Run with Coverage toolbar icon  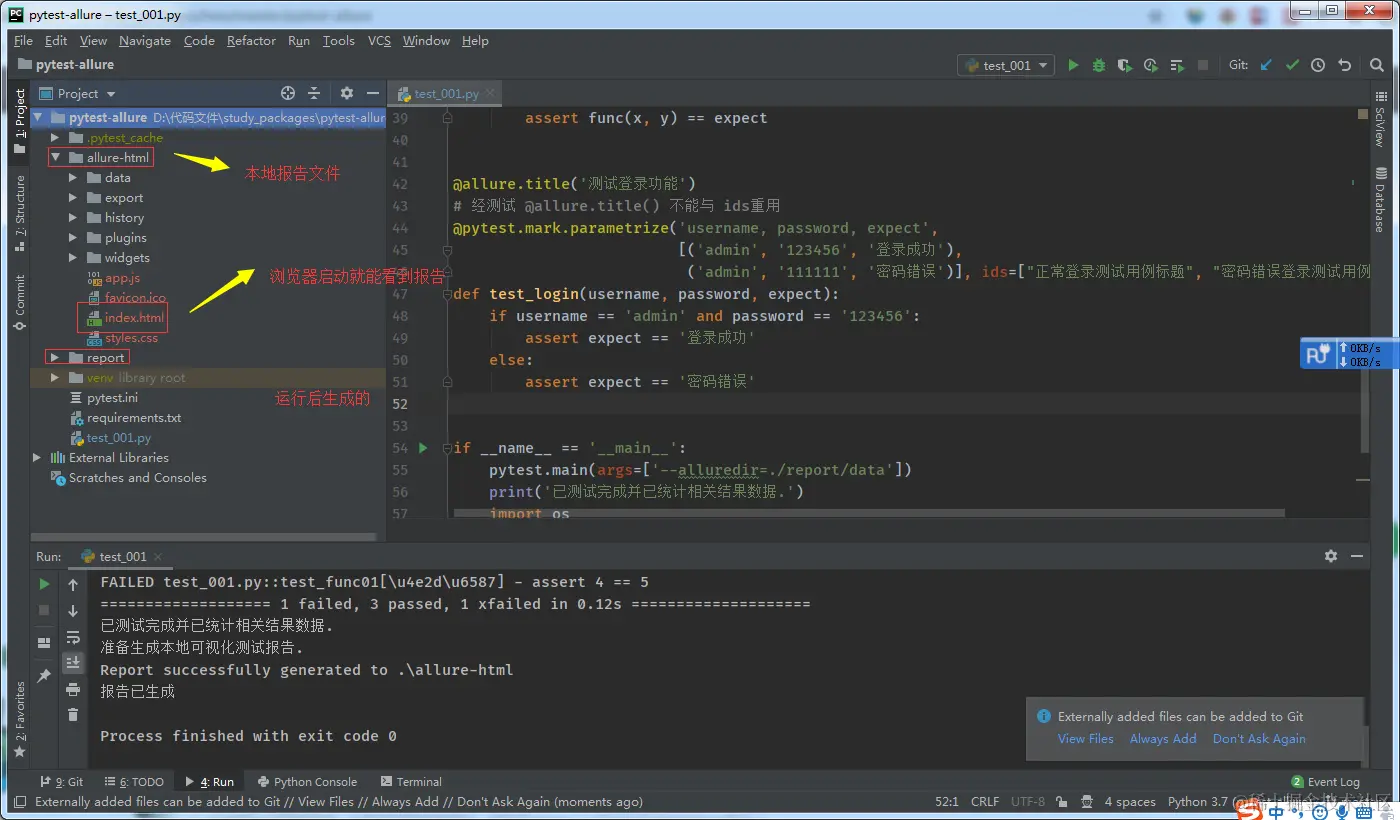point(1125,65)
